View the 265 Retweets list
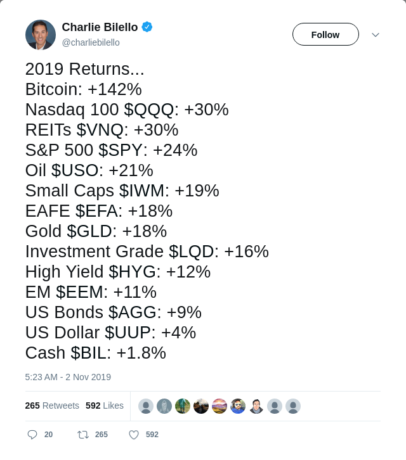 [x=52, y=405]
